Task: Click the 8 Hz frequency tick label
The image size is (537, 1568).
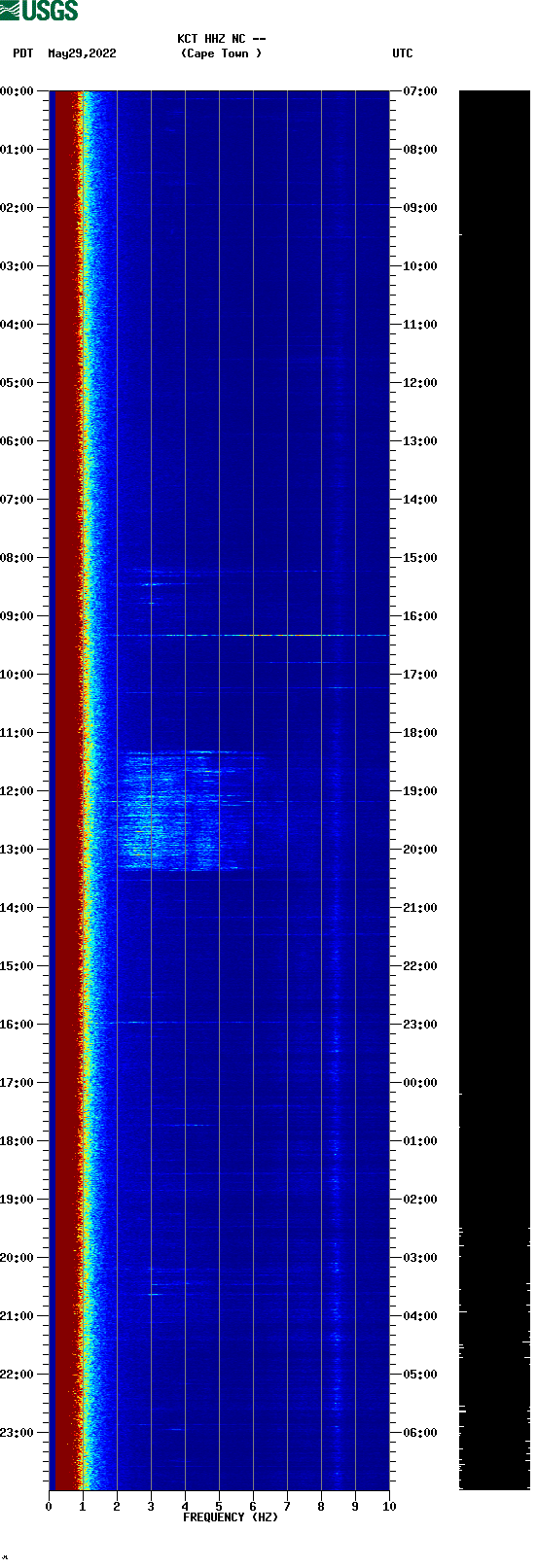Action: pos(321,1506)
